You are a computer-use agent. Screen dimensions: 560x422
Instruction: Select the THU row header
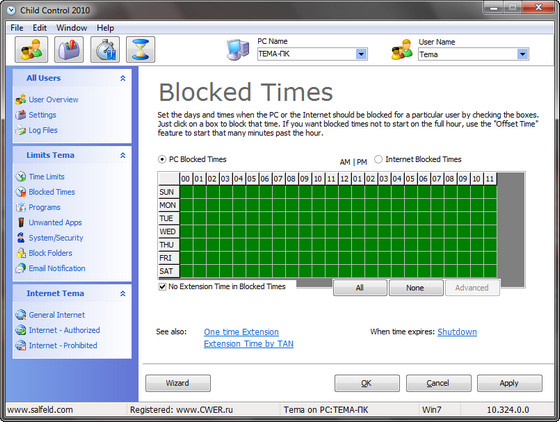[169, 245]
